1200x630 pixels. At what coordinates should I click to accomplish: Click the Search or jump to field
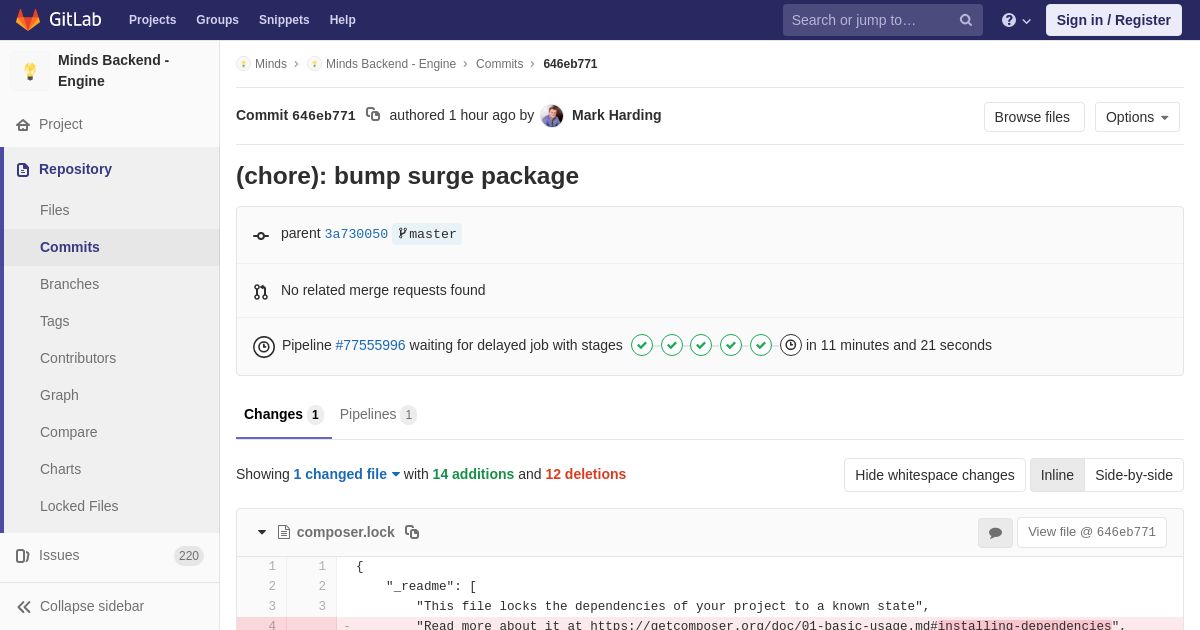tap(870, 20)
